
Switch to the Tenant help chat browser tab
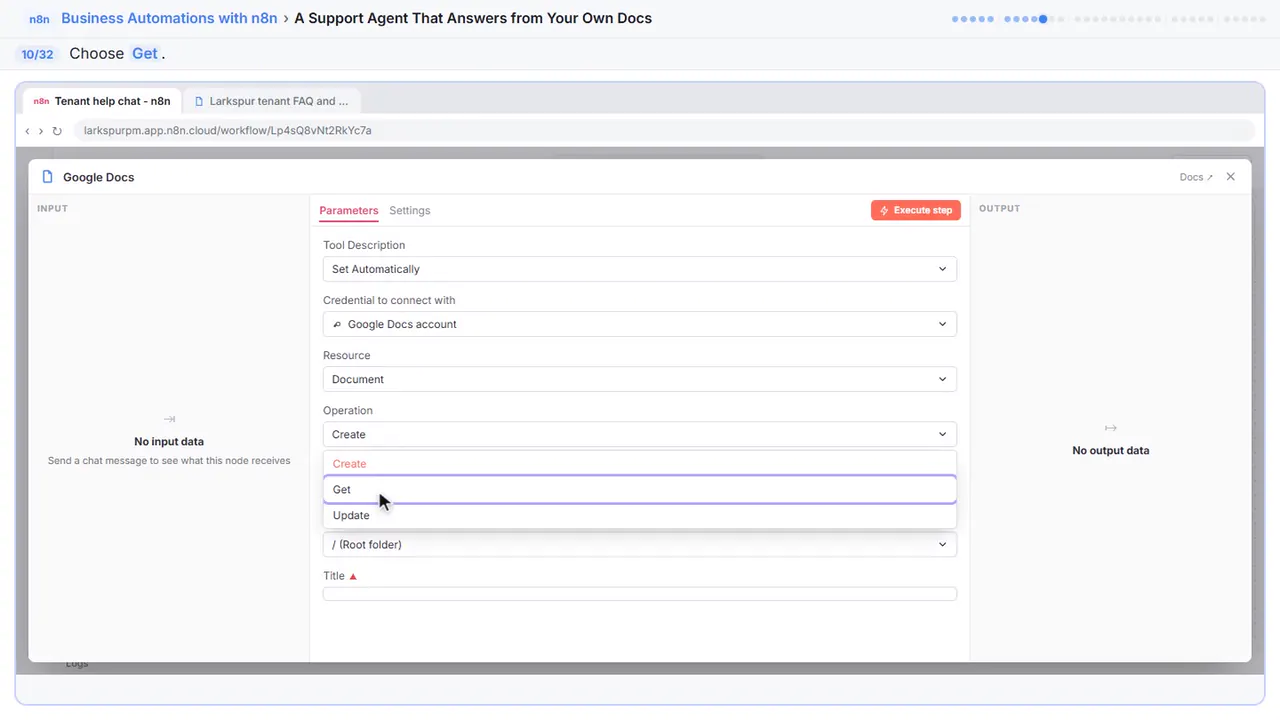coord(102,101)
